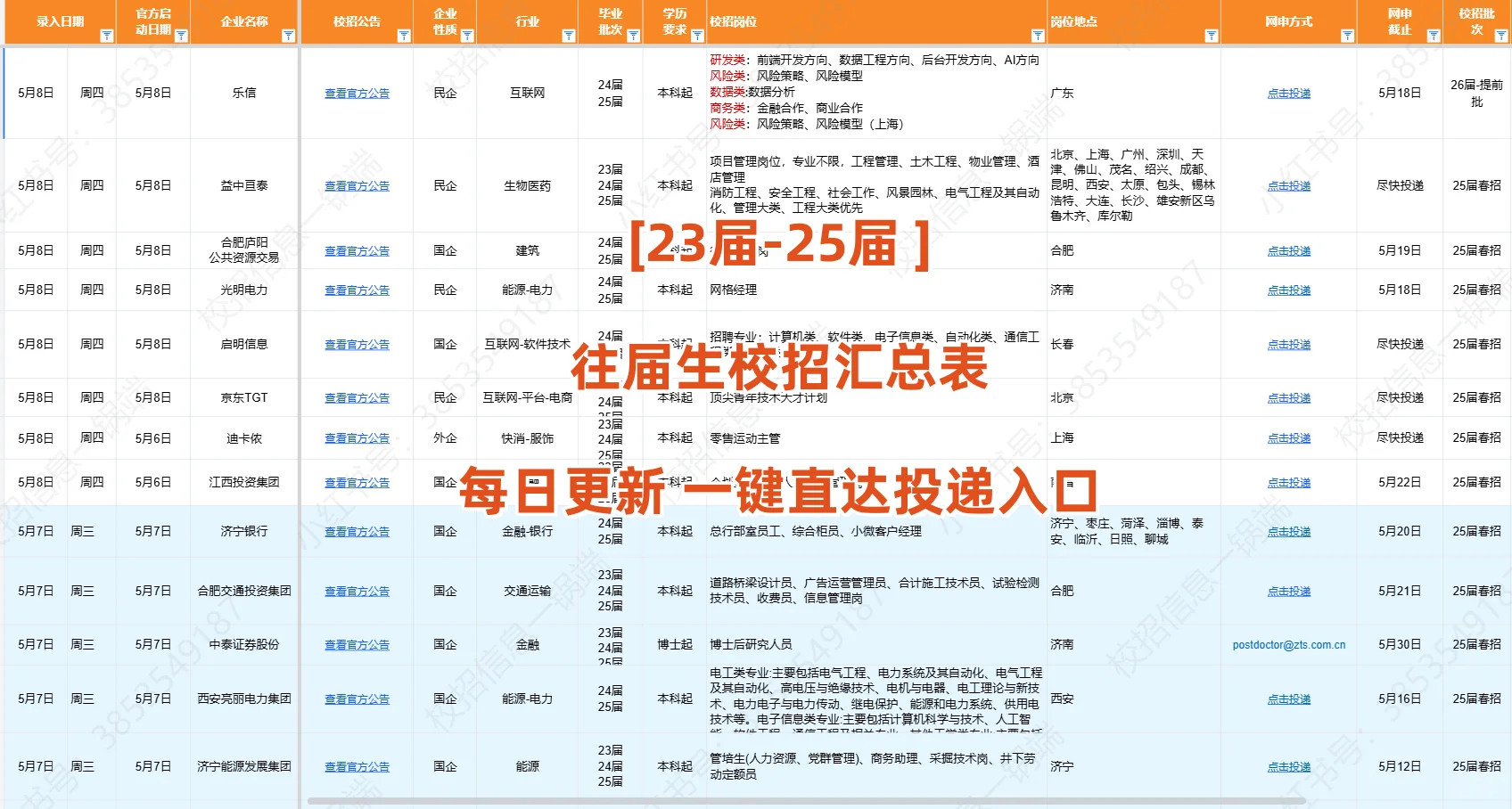
Task: Select the 中泰证券股份 company name cell
Action: (244, 644)
